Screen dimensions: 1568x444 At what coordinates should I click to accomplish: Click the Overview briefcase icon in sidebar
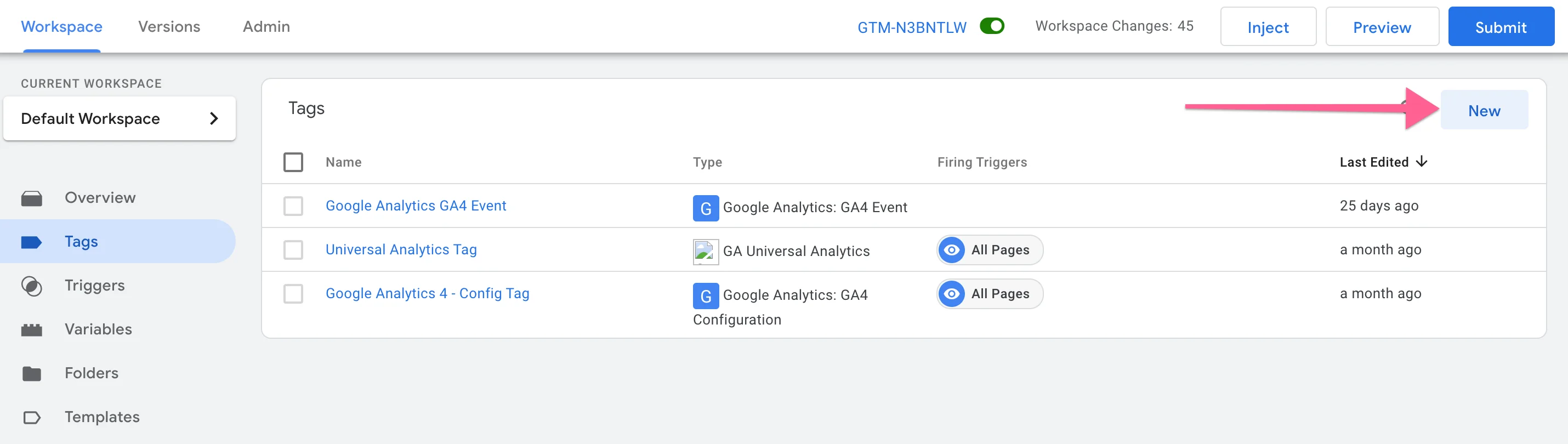tap(32, 198)
